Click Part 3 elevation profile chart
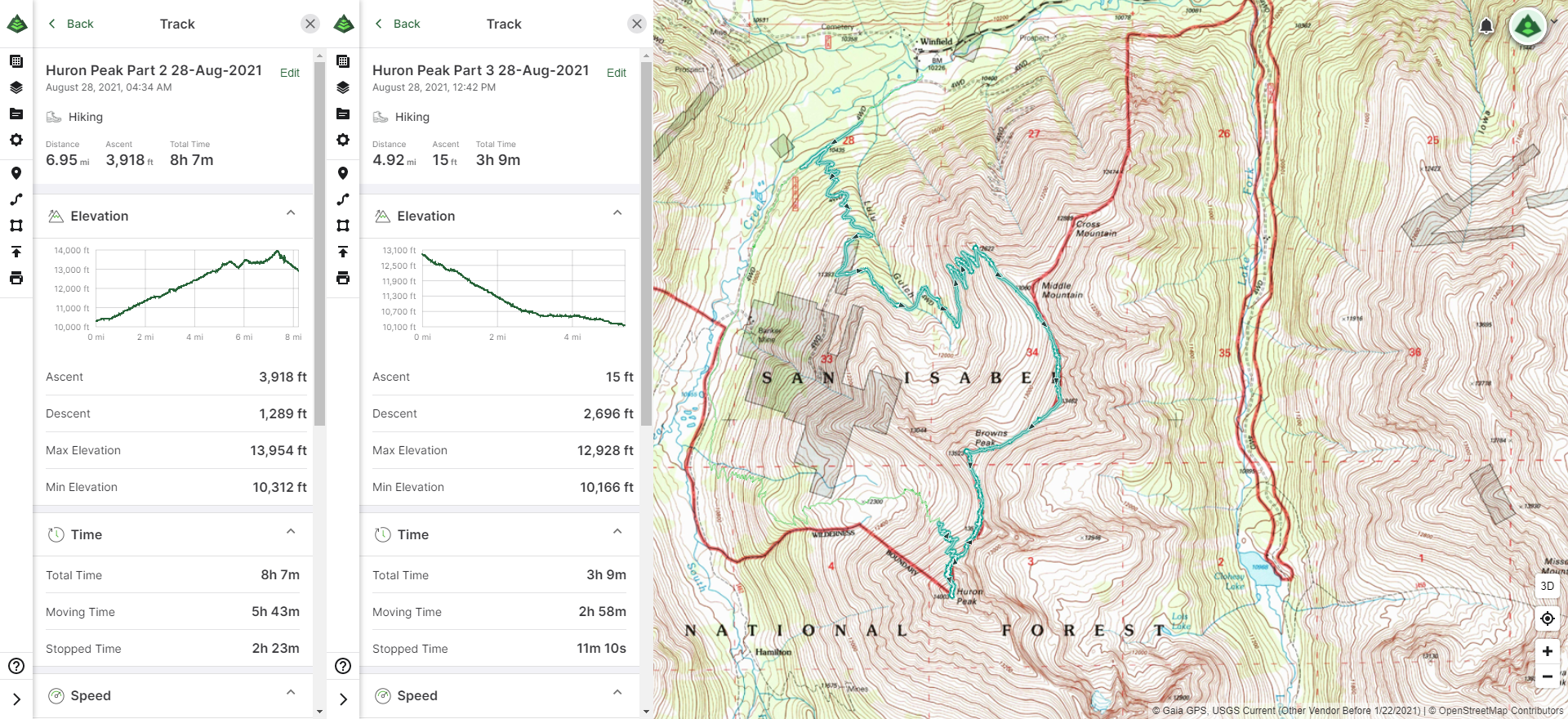The width and height of the screenshot is (1568, 719). pyautogui.click(x=523, y=288)
